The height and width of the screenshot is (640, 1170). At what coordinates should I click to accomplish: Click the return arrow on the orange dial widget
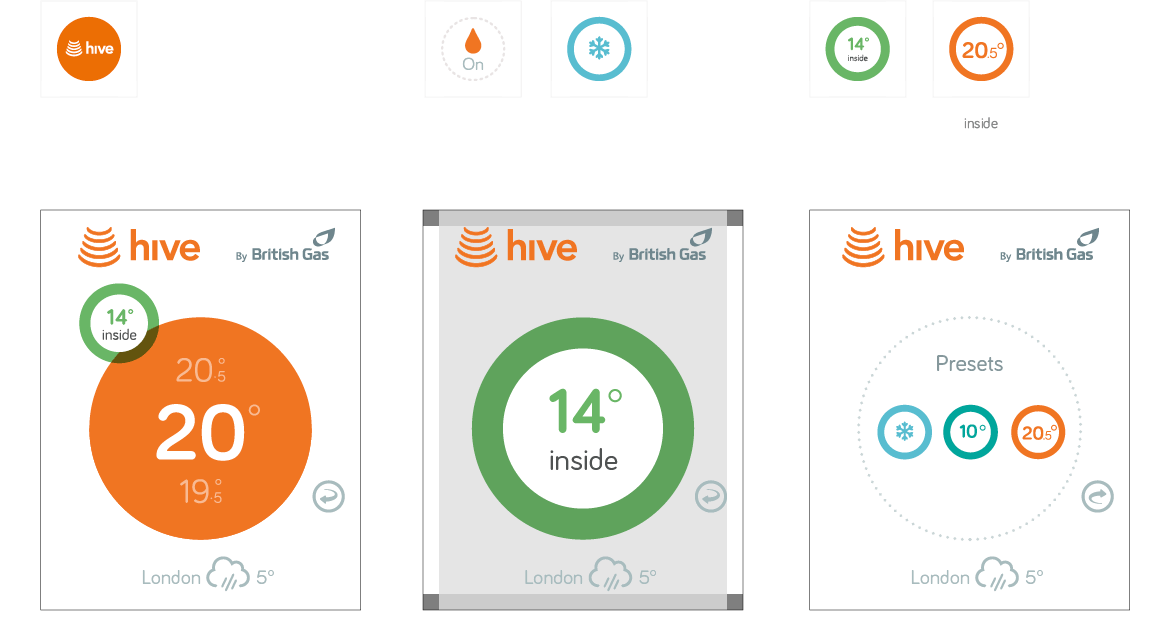point(328,496)
